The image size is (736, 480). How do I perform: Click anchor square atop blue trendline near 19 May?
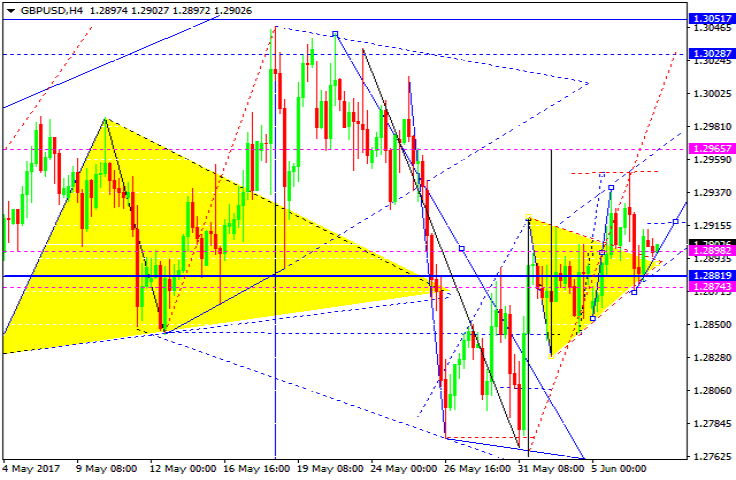tap(336, 34)
